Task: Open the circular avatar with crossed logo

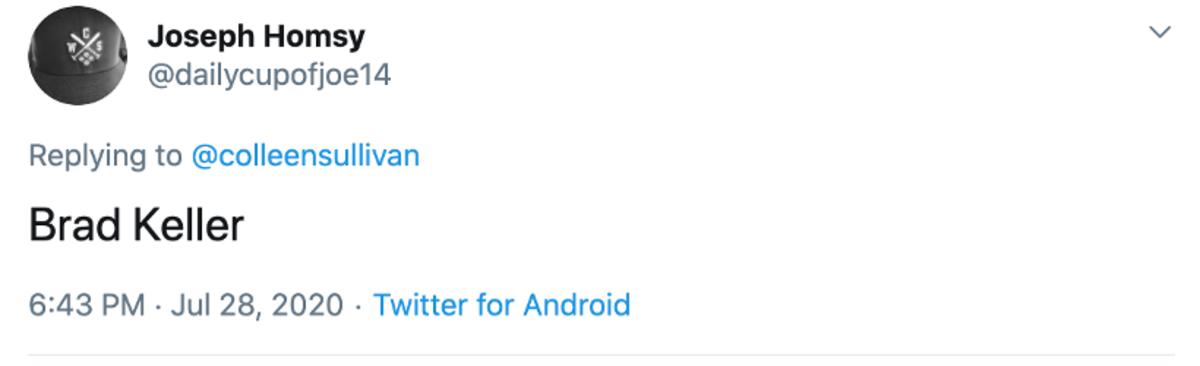Action: [77, 55]
